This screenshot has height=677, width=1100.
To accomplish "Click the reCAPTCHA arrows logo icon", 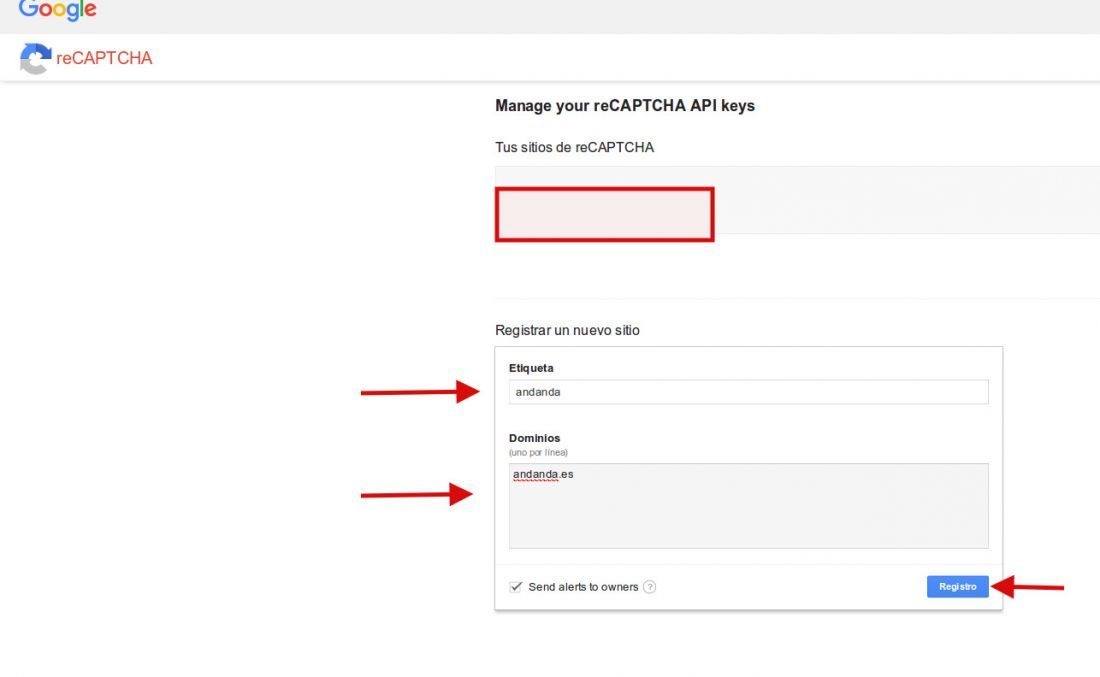I will (35, 58).
